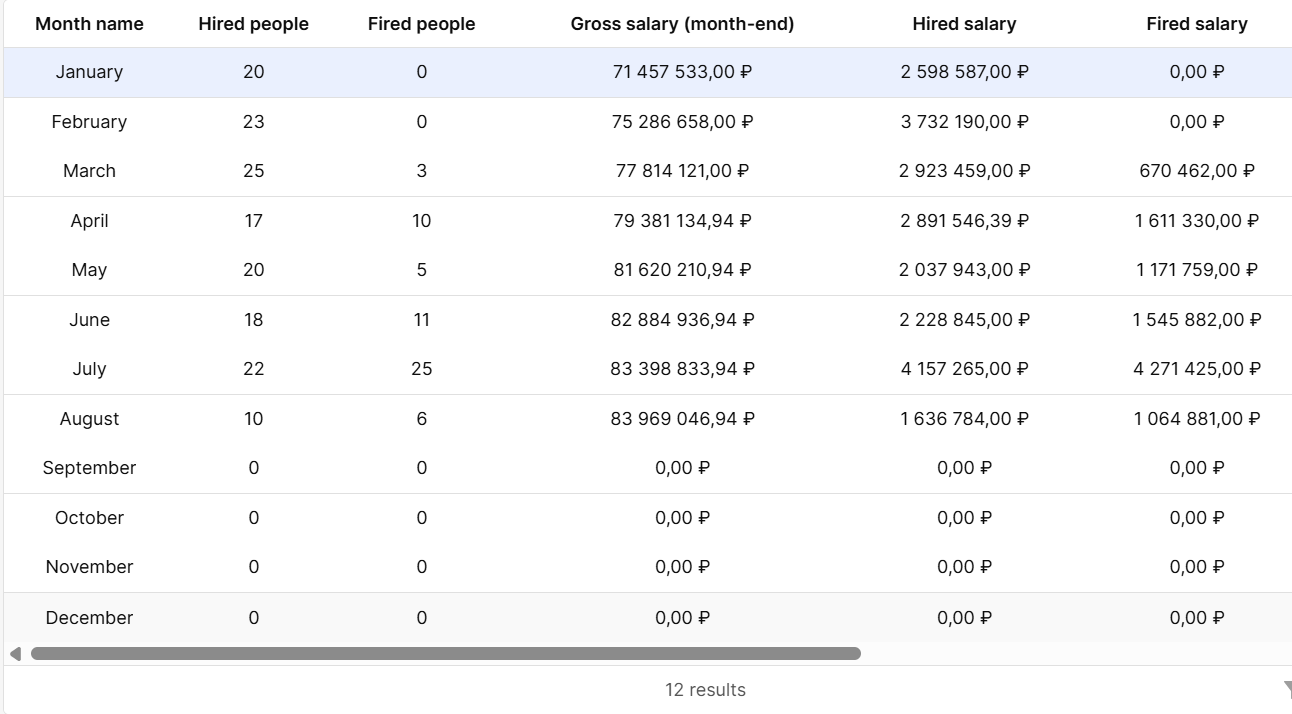Viewport: 1292px width, 714px height.
Task: Click the Fired people column header
Action: (421, 24)
